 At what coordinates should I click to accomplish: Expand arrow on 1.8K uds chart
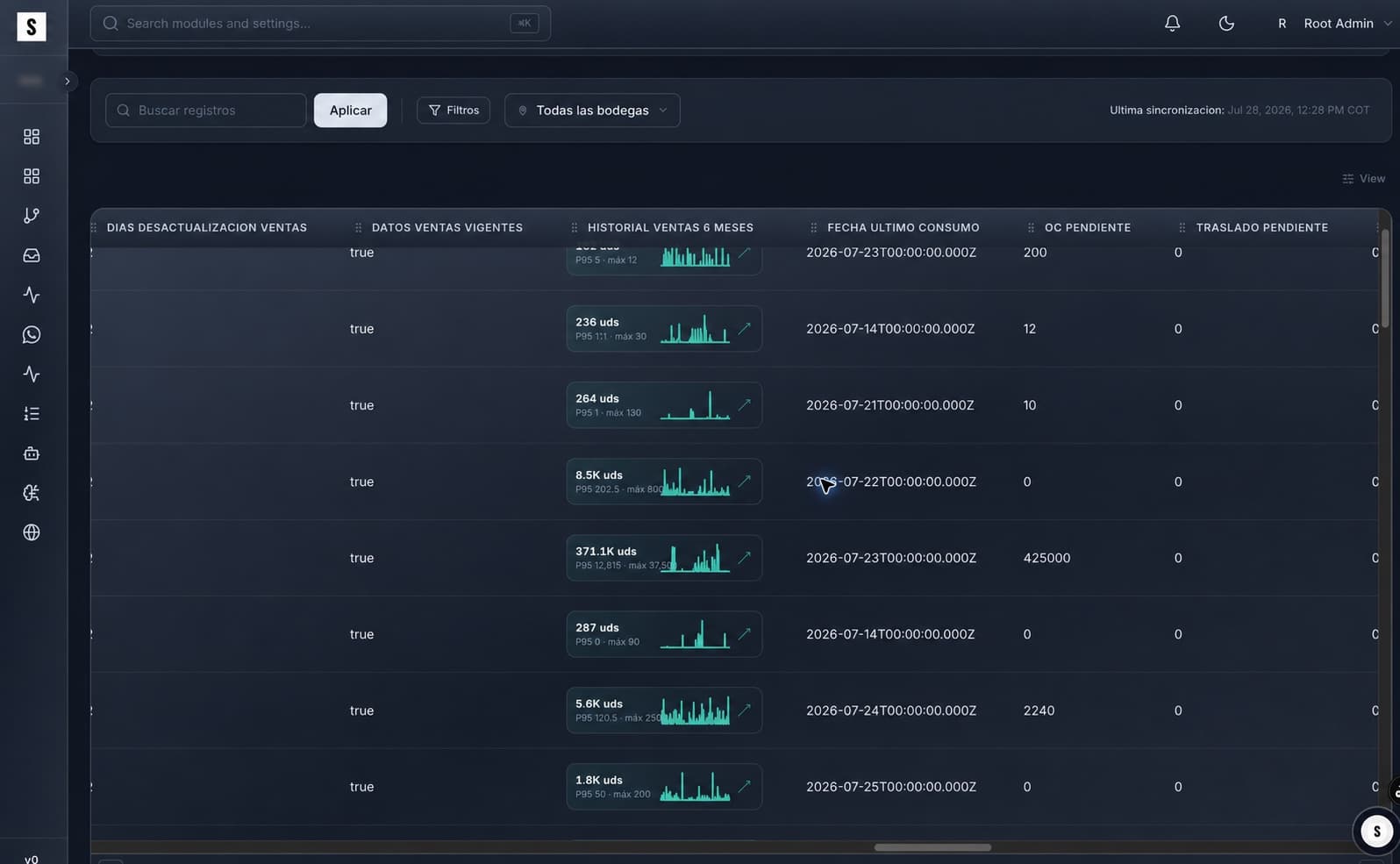click(x=745, y=786)
